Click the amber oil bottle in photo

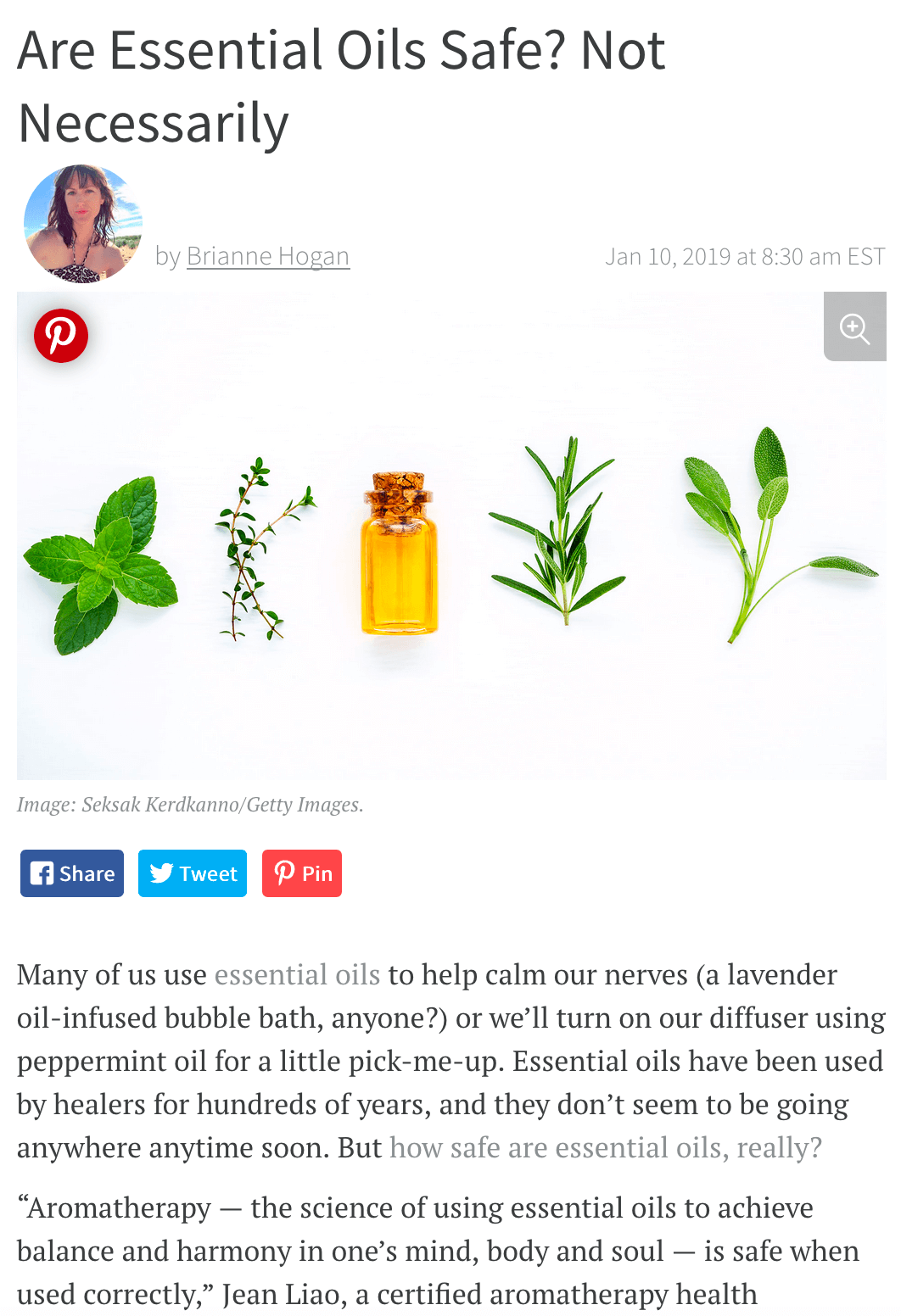pyautogui.click(x=399, y=554)
